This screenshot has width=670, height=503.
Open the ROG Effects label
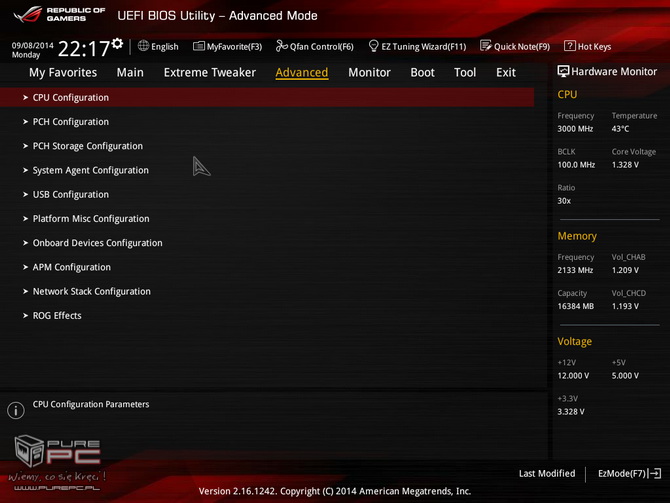(x=57, y=316)
